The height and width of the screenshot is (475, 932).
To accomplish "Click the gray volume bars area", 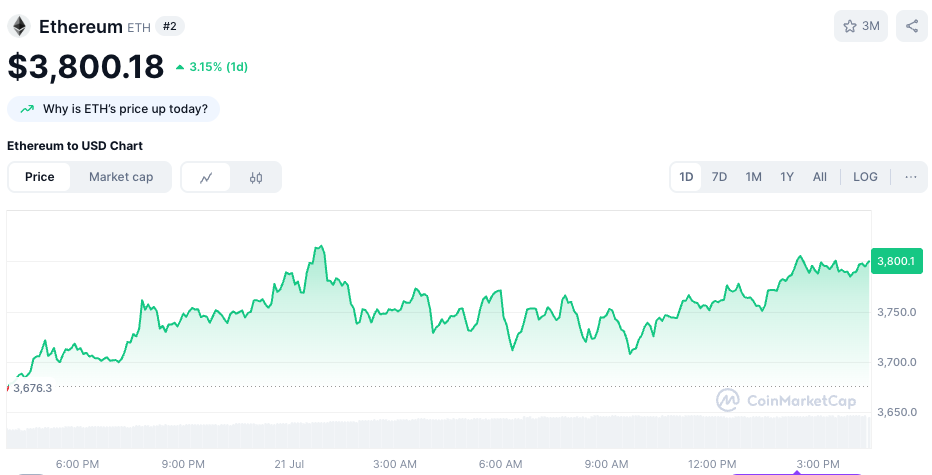I will click(x=439, y=433).
